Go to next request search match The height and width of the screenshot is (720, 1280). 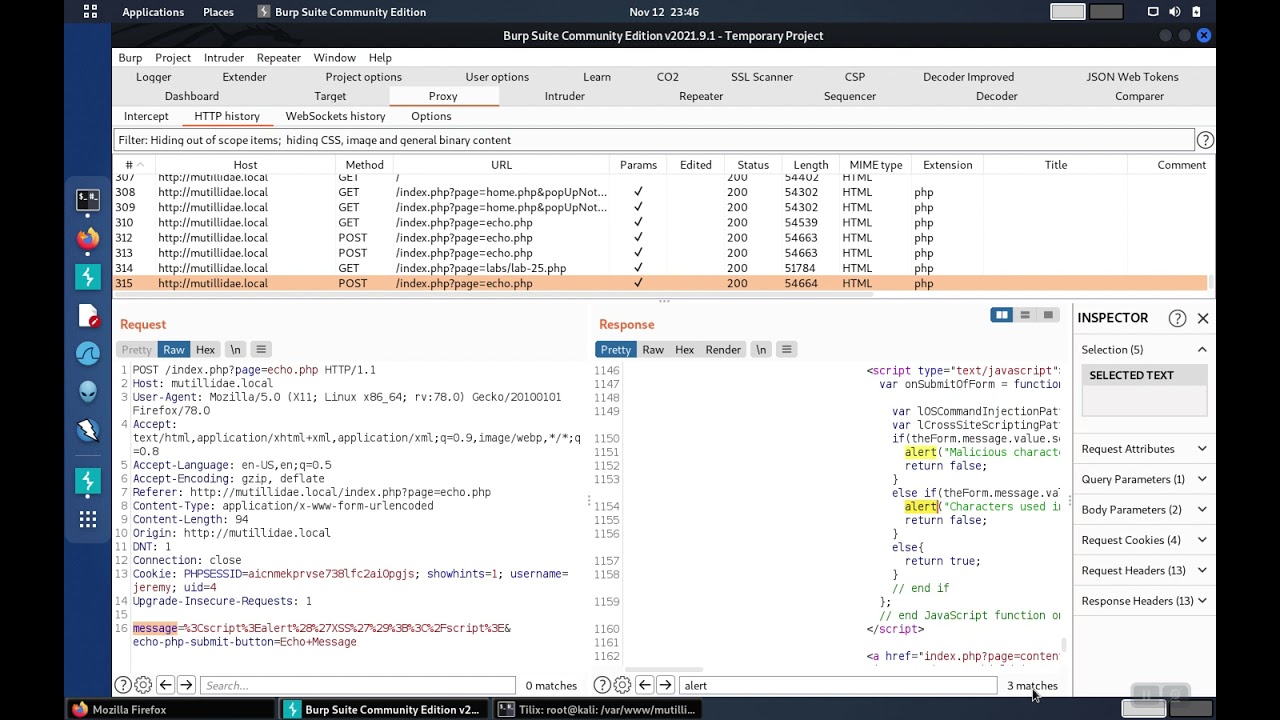[186, 685]
